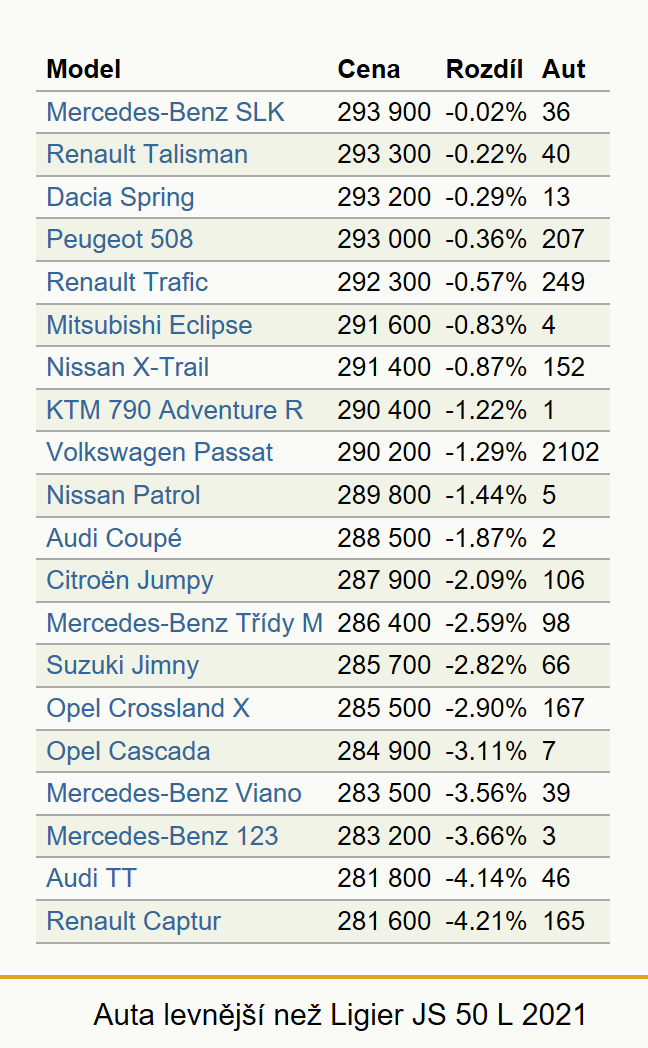Viewport: 648px width, 1048px height.
Task: Click the Audi TT link
Action: (92, 878)
